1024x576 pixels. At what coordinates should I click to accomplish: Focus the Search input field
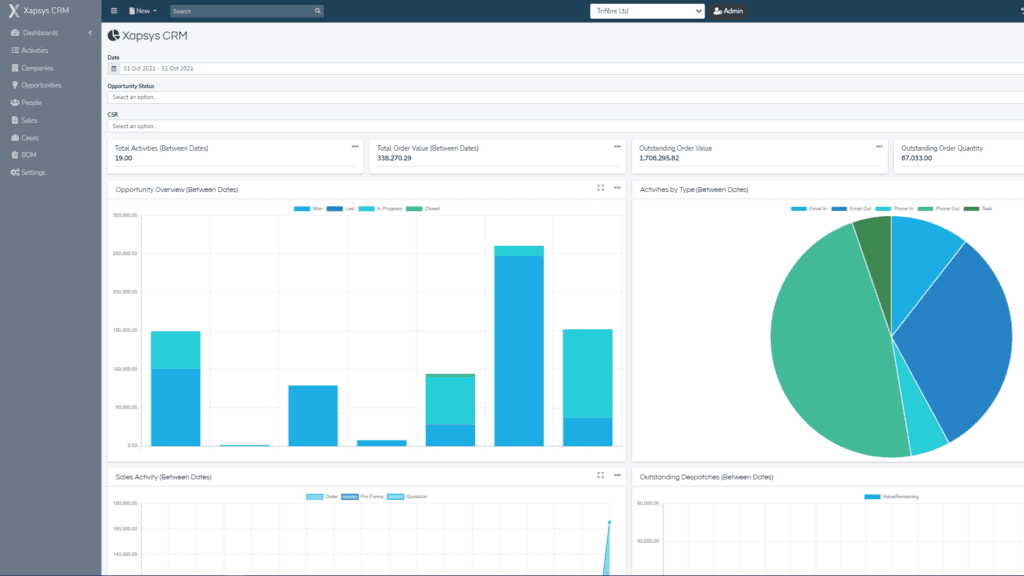241,11
